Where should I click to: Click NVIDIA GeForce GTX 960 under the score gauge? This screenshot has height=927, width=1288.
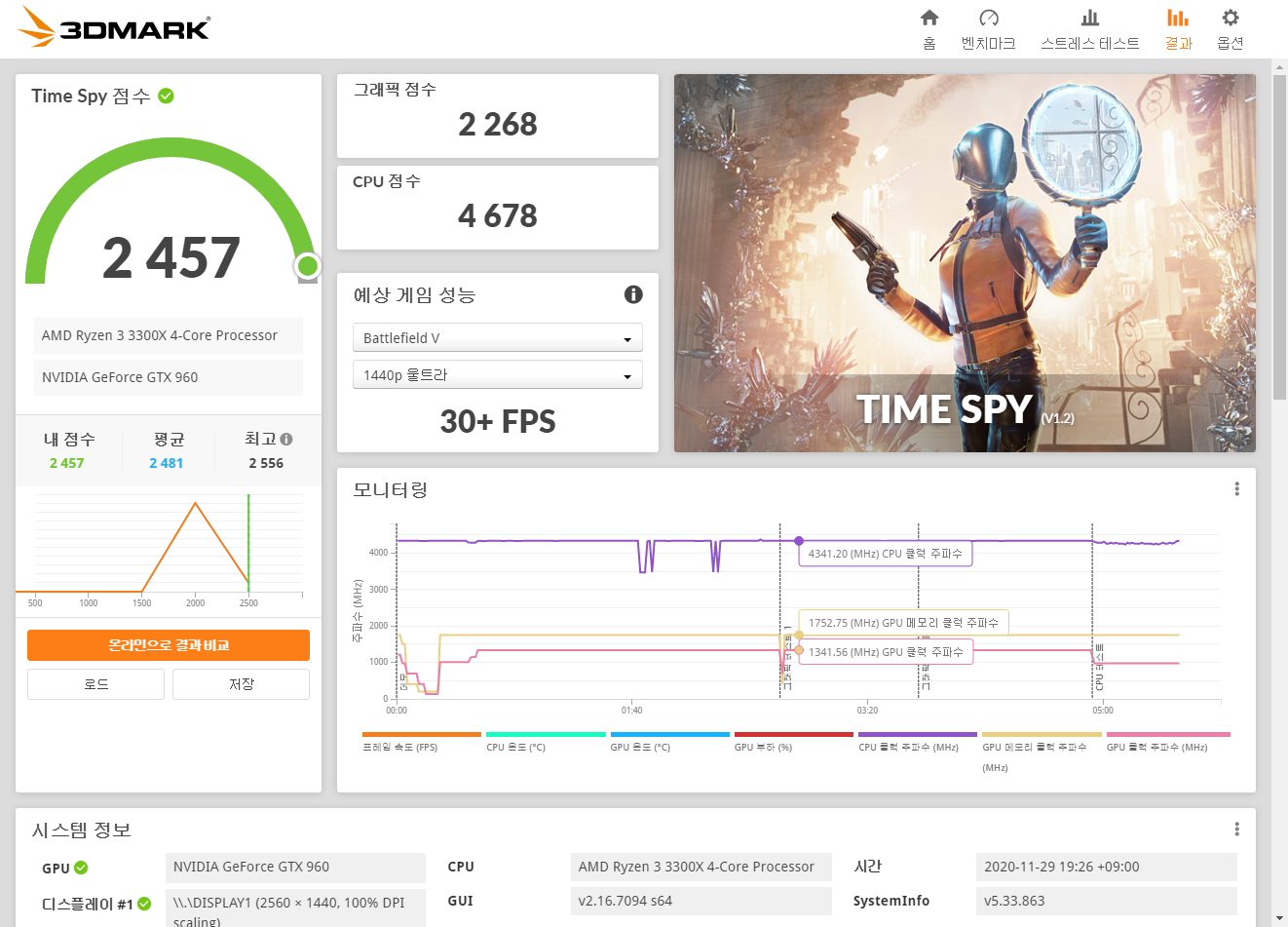[x=169, y=377]
